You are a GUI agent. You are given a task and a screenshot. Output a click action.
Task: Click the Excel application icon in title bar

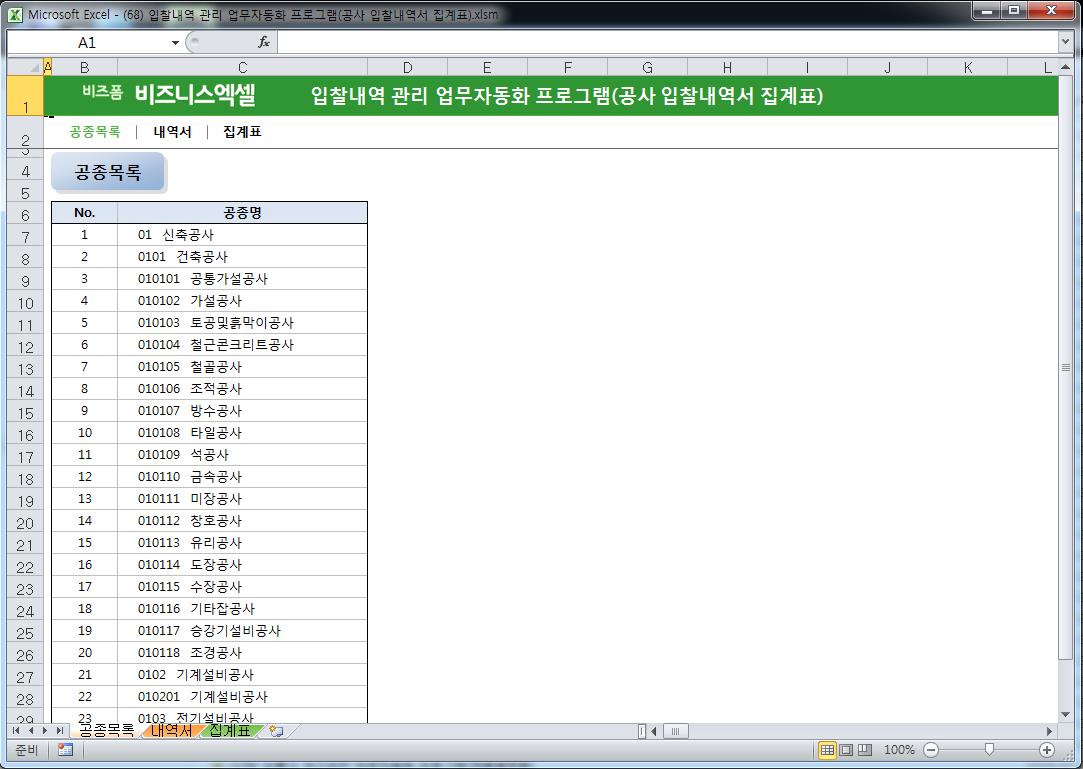[15, 14]
